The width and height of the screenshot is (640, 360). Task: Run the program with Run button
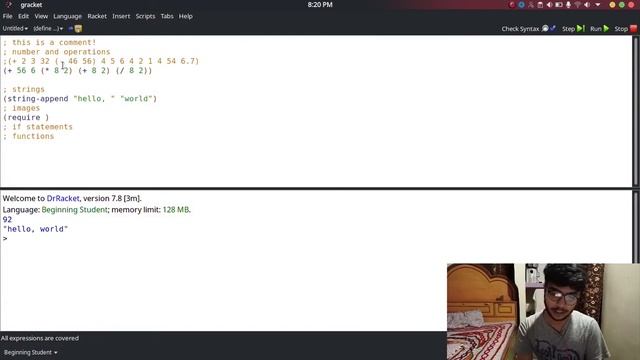pos(599,29)
